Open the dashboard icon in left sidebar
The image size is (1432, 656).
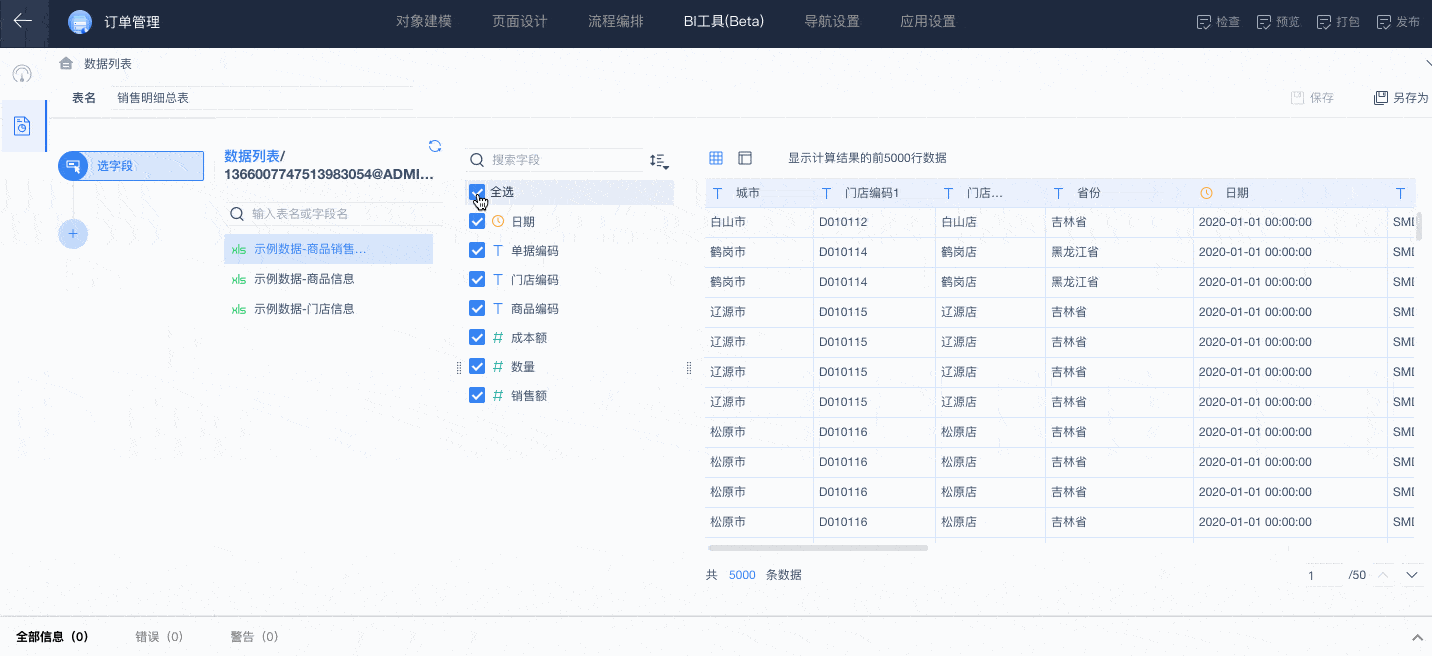[x=22, y=74]
